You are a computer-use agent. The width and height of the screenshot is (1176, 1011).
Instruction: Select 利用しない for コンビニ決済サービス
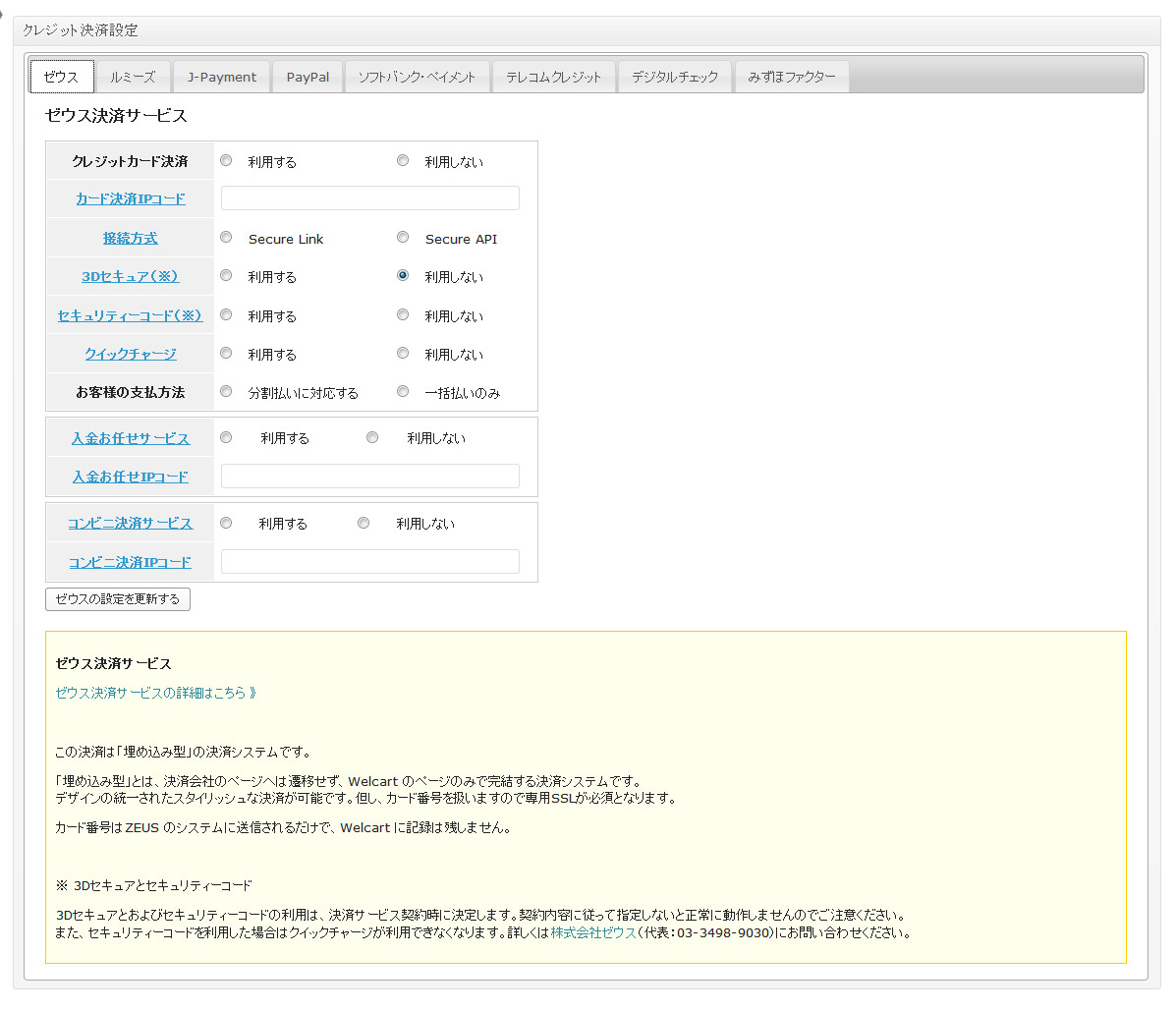(x=364, y=524)
